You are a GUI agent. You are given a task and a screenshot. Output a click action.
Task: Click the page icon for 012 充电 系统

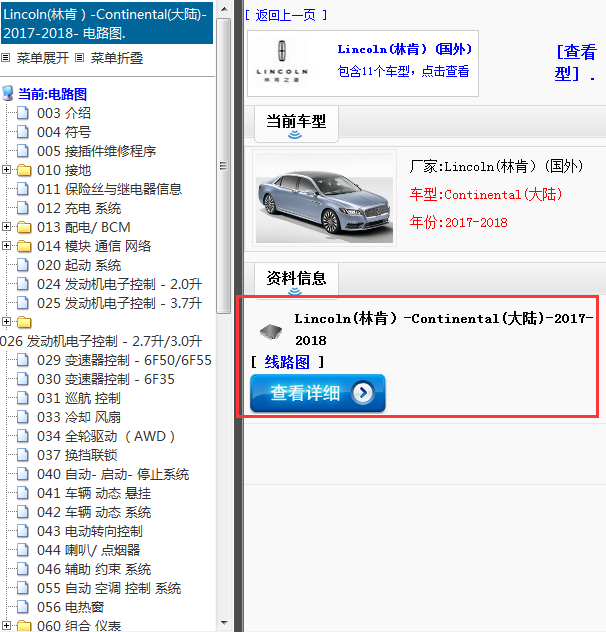point(23,208)
